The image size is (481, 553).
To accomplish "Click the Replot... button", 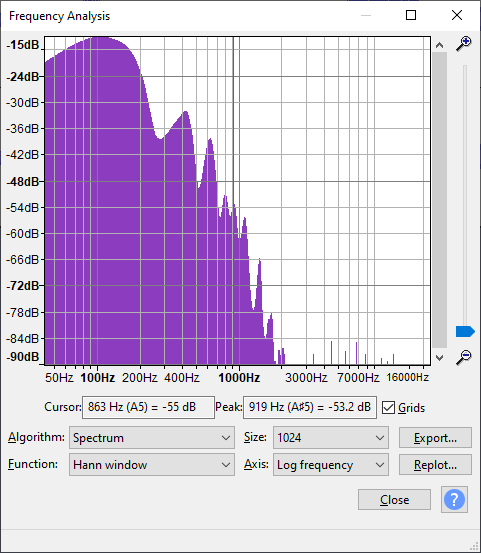I will (435, 465).
